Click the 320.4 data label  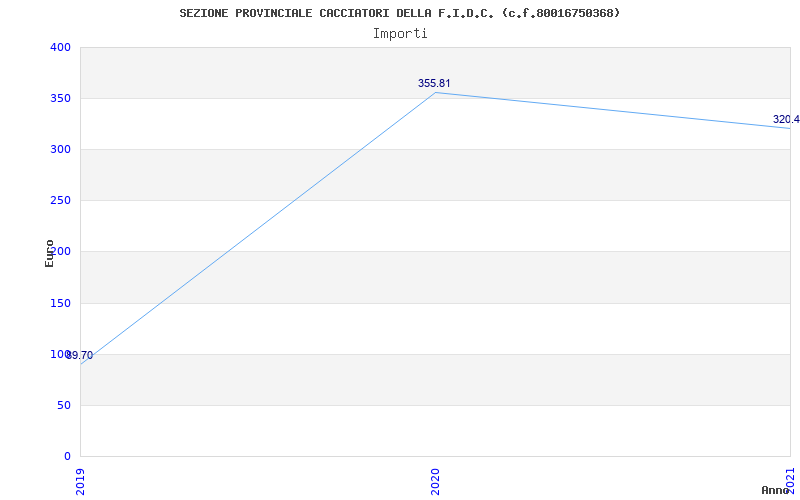click(x=786, y=119)
